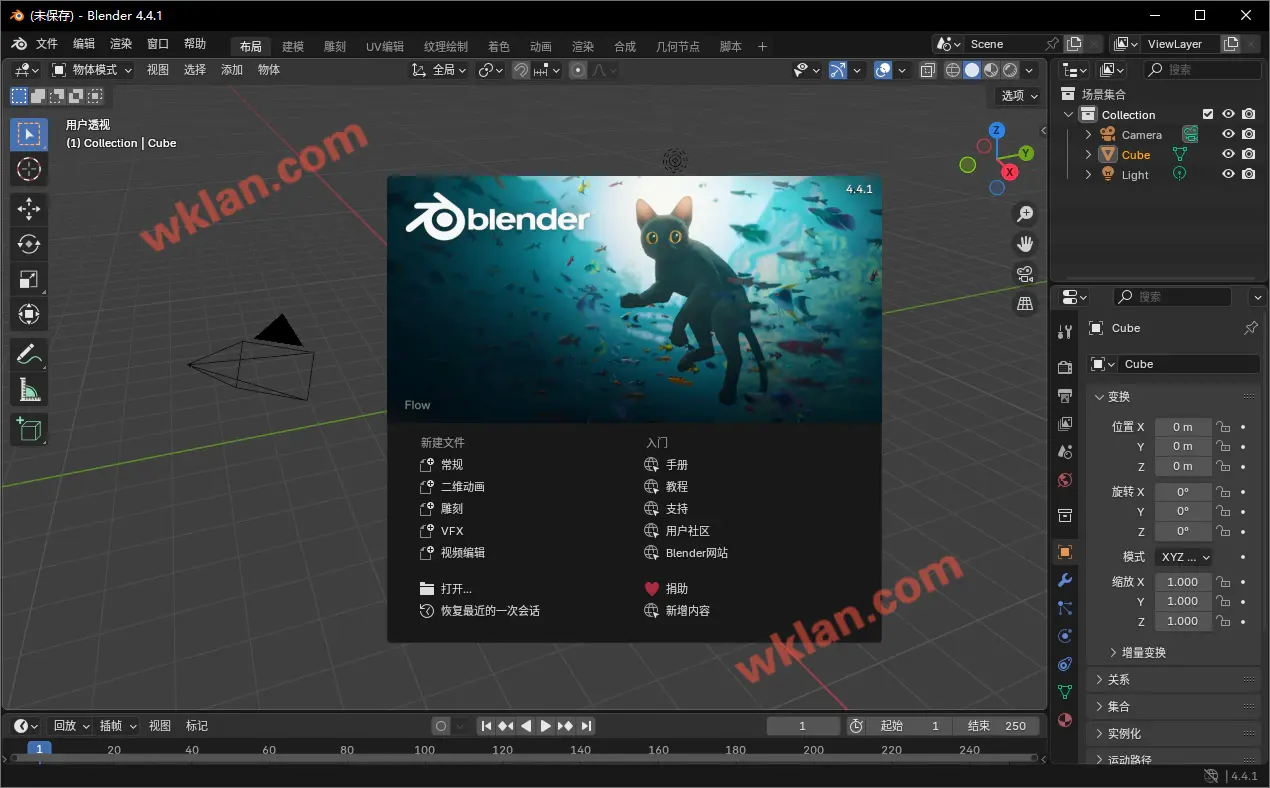
Task: Select the Measure tool
Action: point(29,390)
